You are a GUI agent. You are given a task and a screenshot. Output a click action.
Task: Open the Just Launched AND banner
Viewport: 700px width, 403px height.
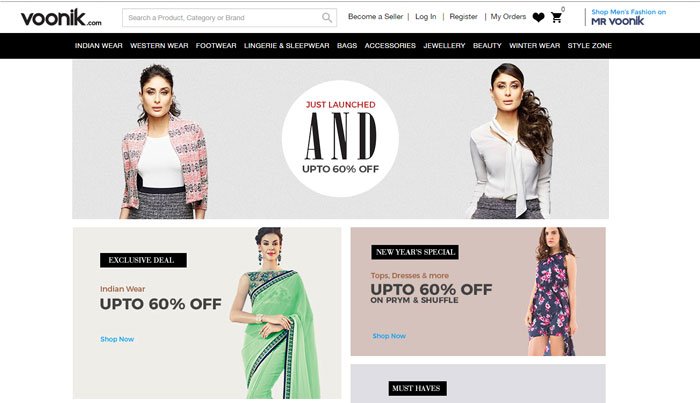[341, 139]
